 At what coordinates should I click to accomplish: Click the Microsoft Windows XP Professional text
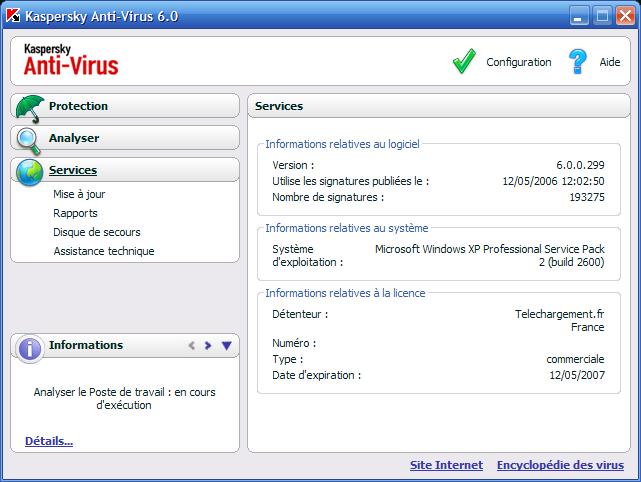[489, 255]
